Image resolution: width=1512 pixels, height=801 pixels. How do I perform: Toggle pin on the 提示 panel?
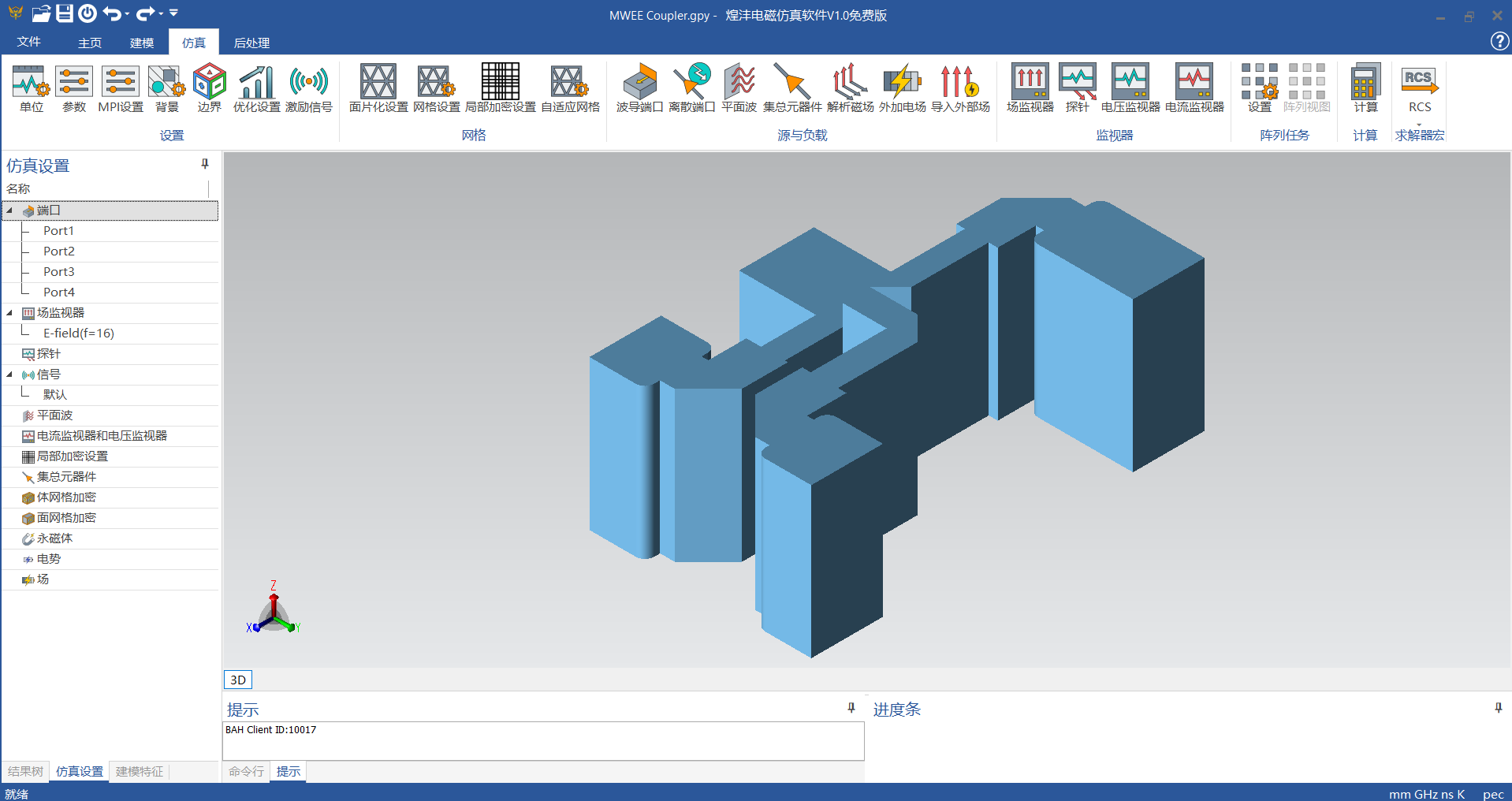tap(851, 708)
